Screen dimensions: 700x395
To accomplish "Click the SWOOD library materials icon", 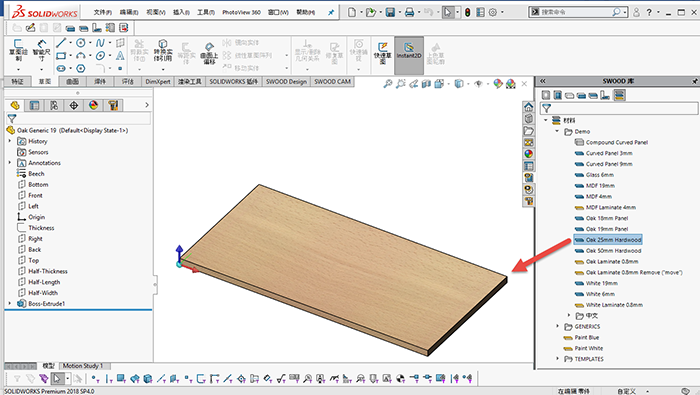I will click(619, 95).
